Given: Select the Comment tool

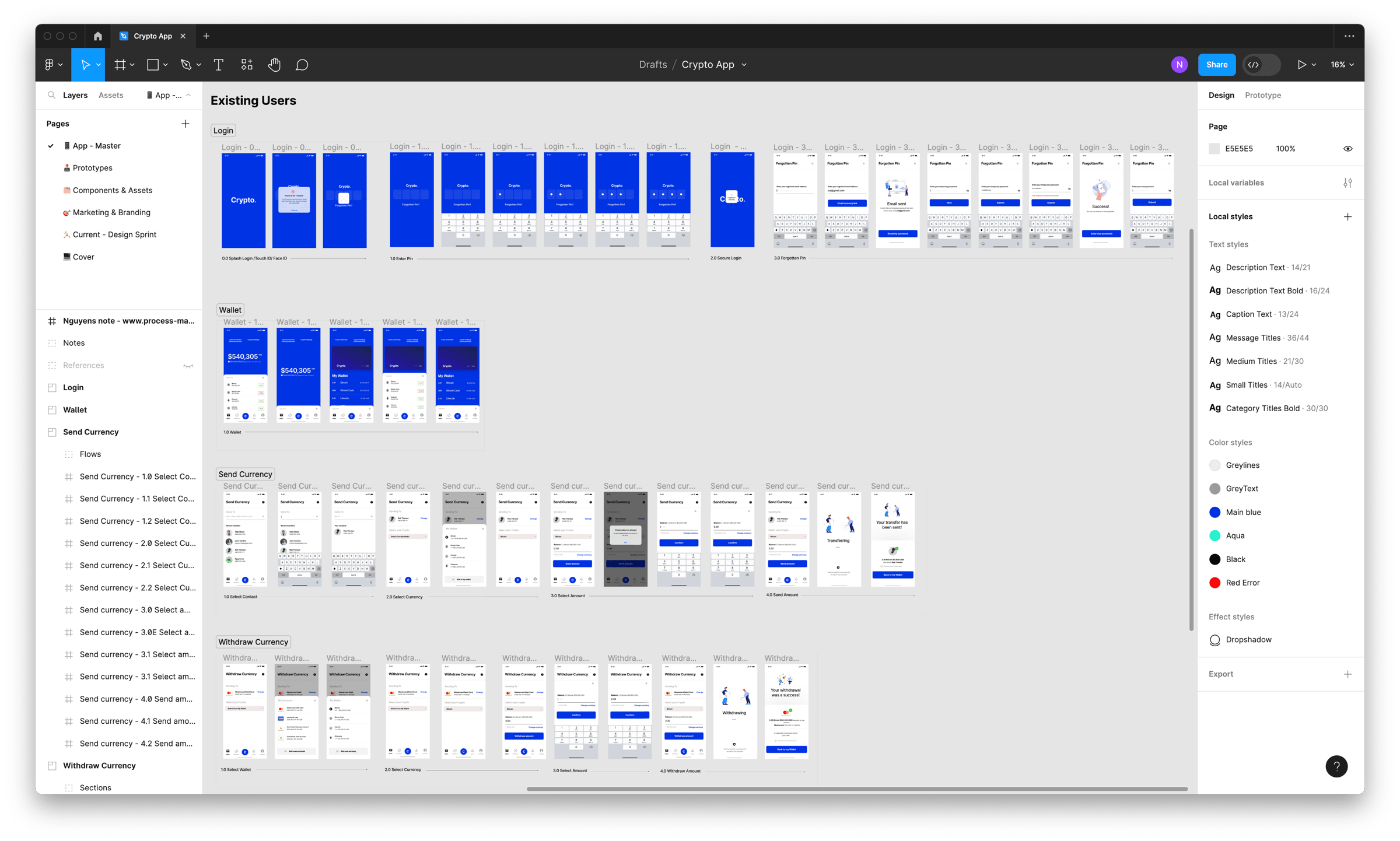Looking at the screenshot, I should tap(302, 65).
